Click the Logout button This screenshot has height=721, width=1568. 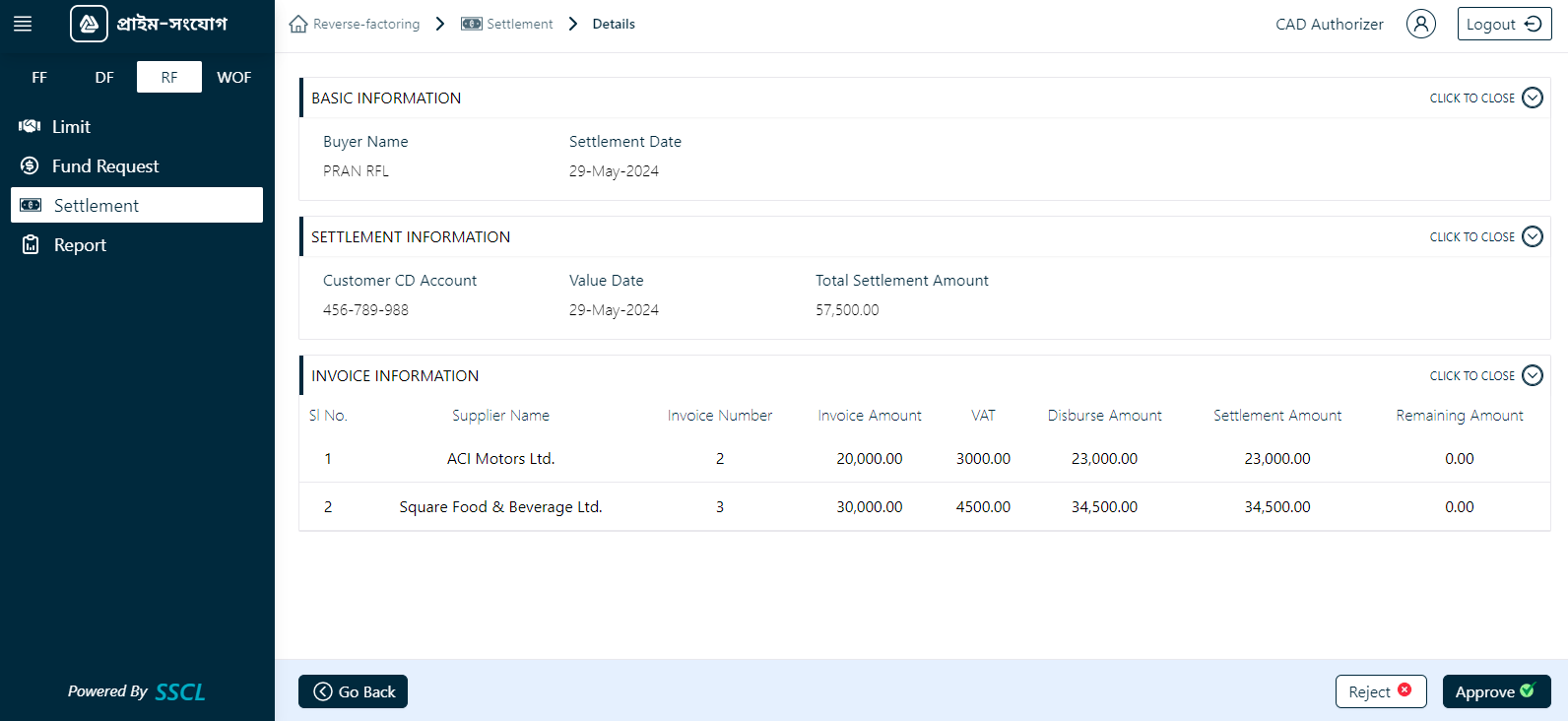[x=1504, y=24]
